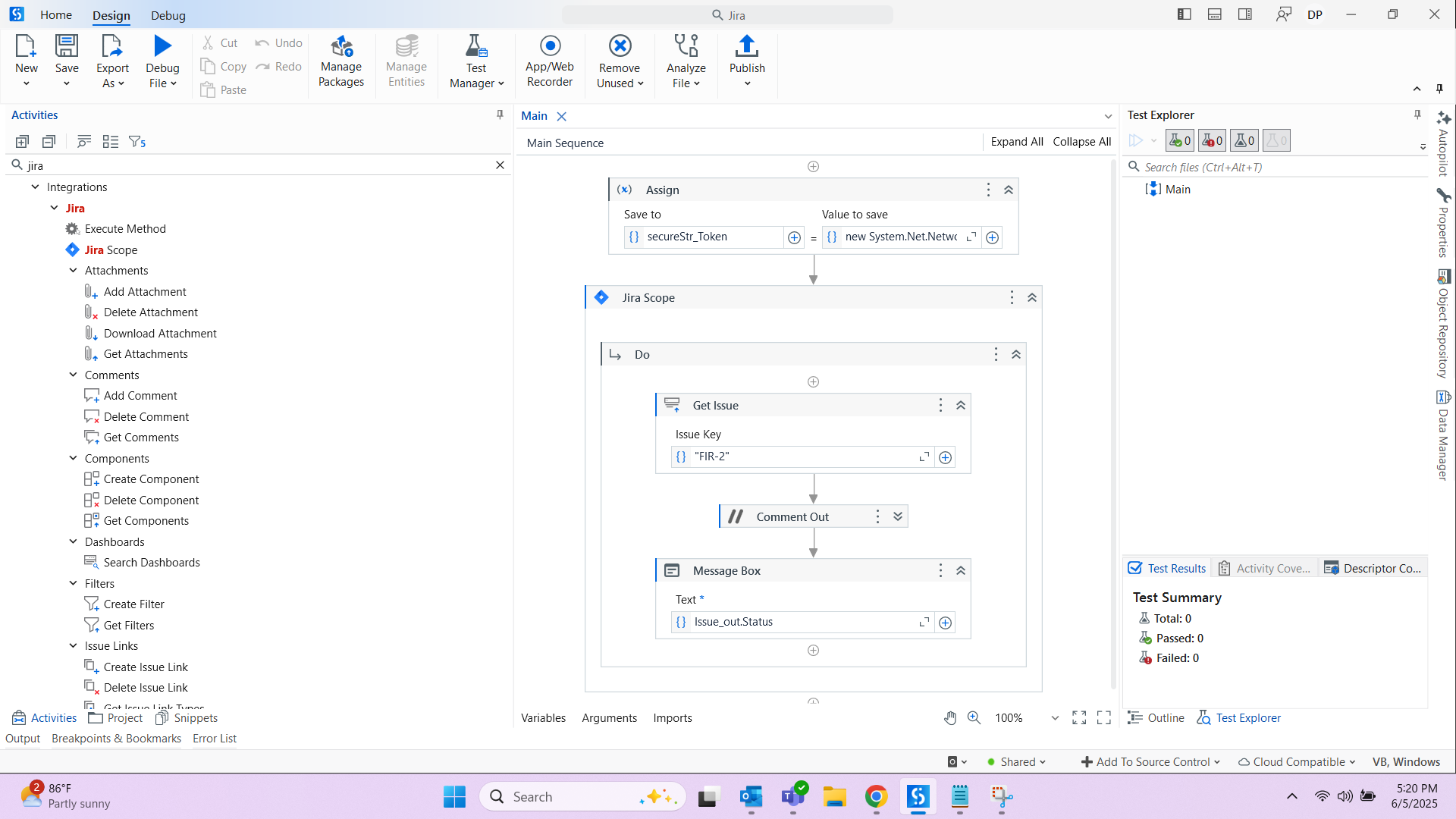Toggle pan mode hand icon

[x=949, y=718]
